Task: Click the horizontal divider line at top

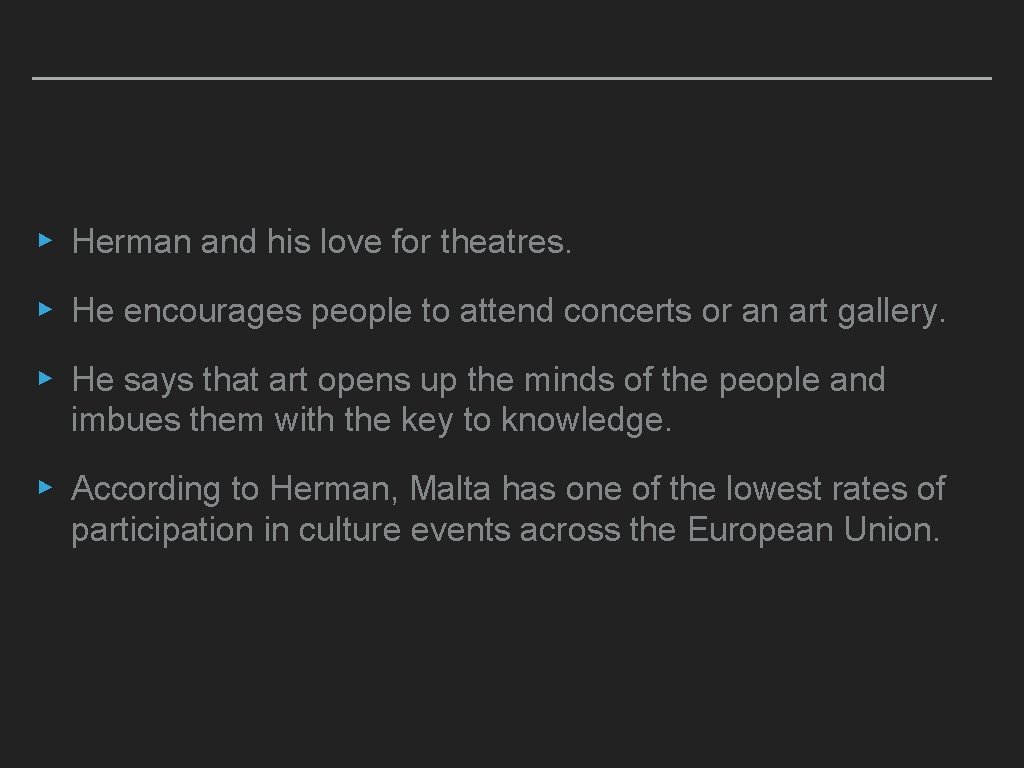Action: 512,78
